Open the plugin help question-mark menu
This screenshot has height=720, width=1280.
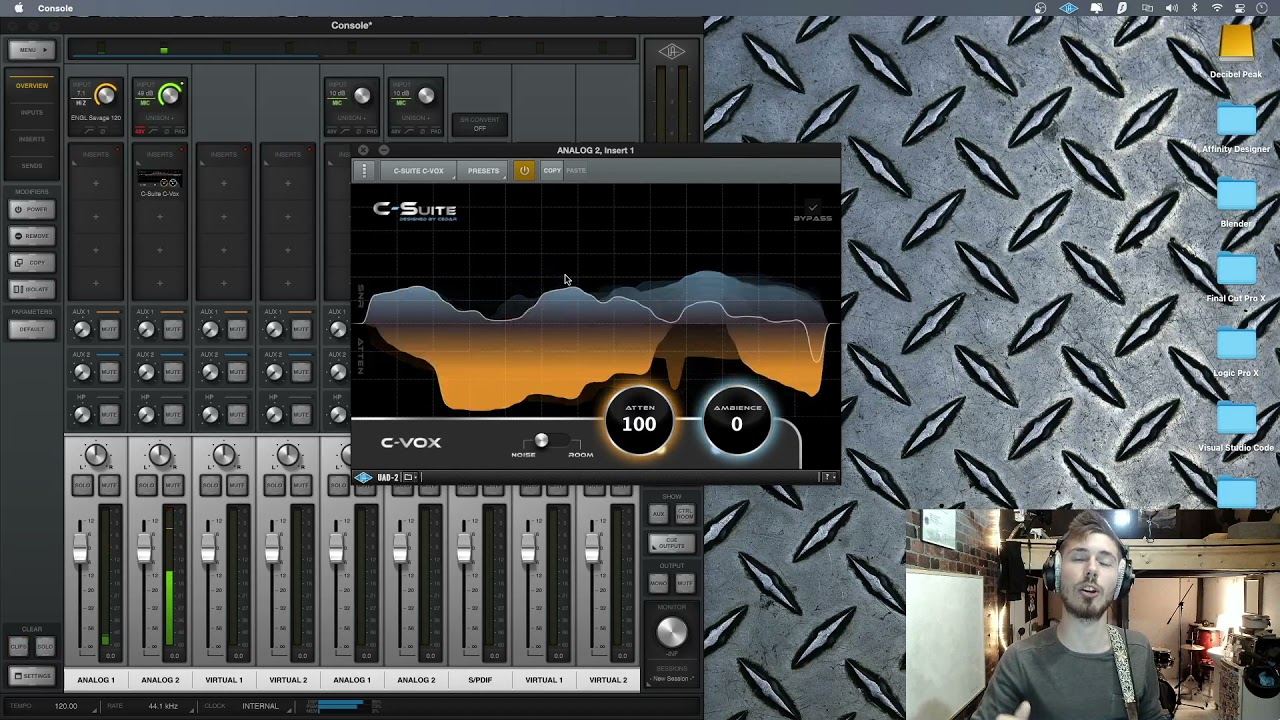[829, 477]
